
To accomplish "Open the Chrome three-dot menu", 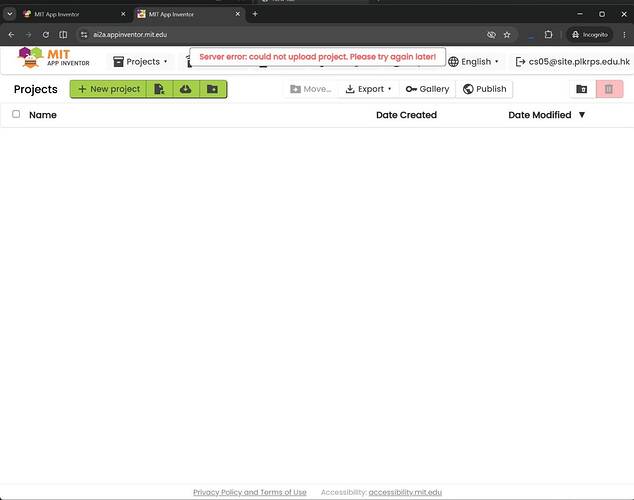I will 624,35.
